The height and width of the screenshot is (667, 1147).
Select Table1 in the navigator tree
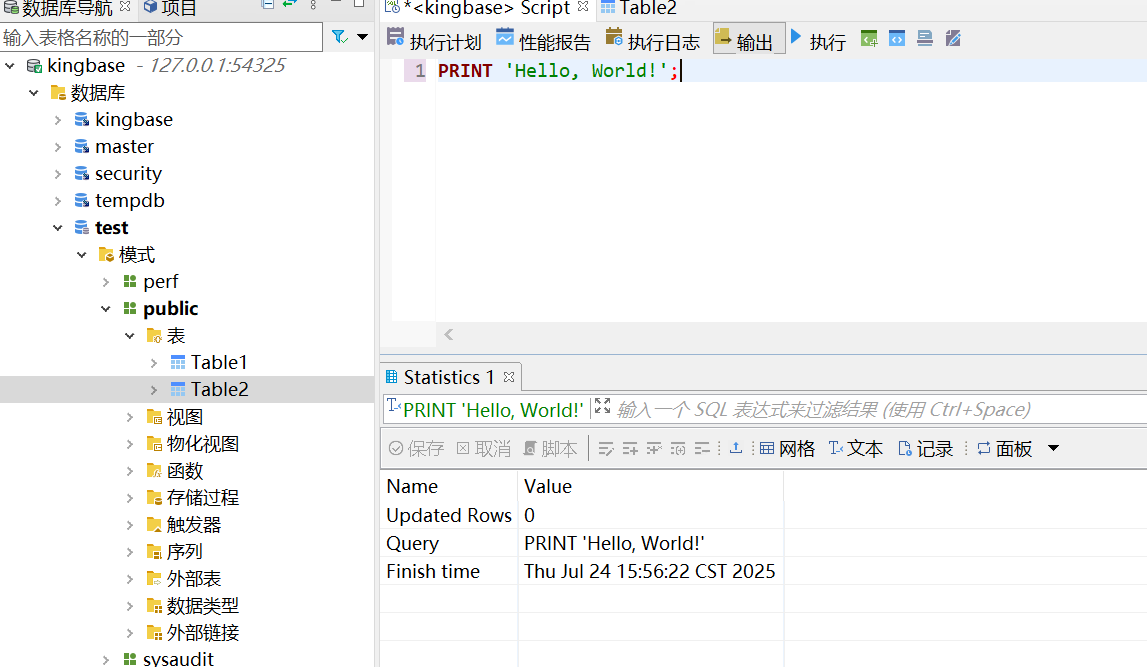click(219, 363)
